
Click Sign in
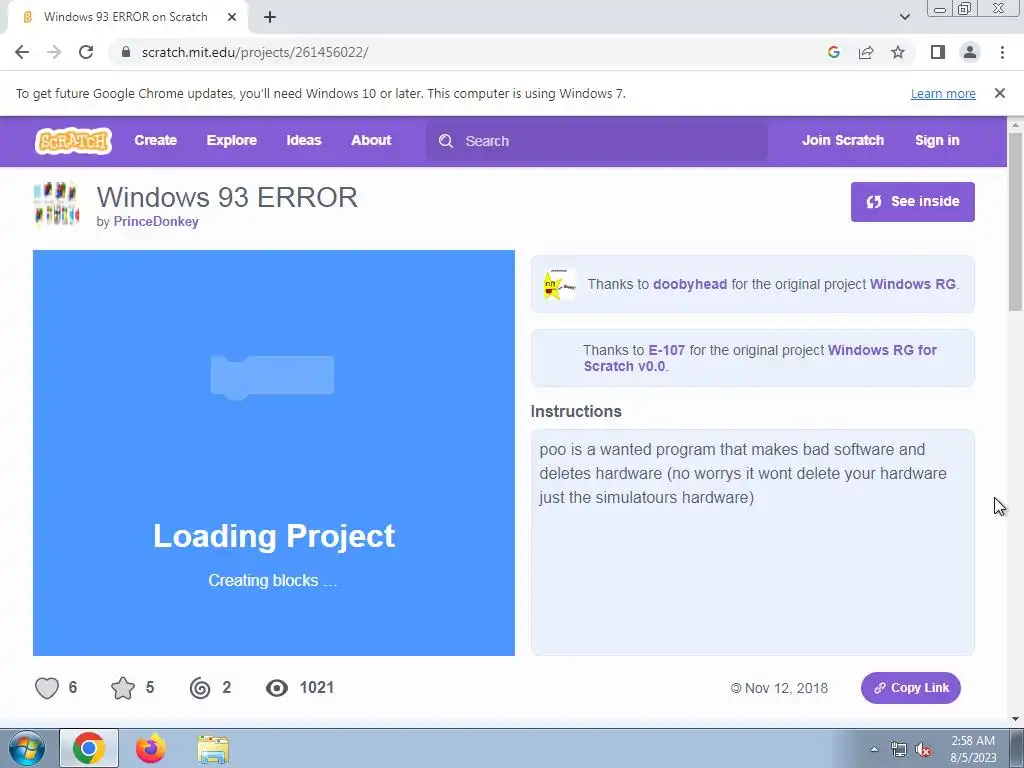(x=937, y=140)
